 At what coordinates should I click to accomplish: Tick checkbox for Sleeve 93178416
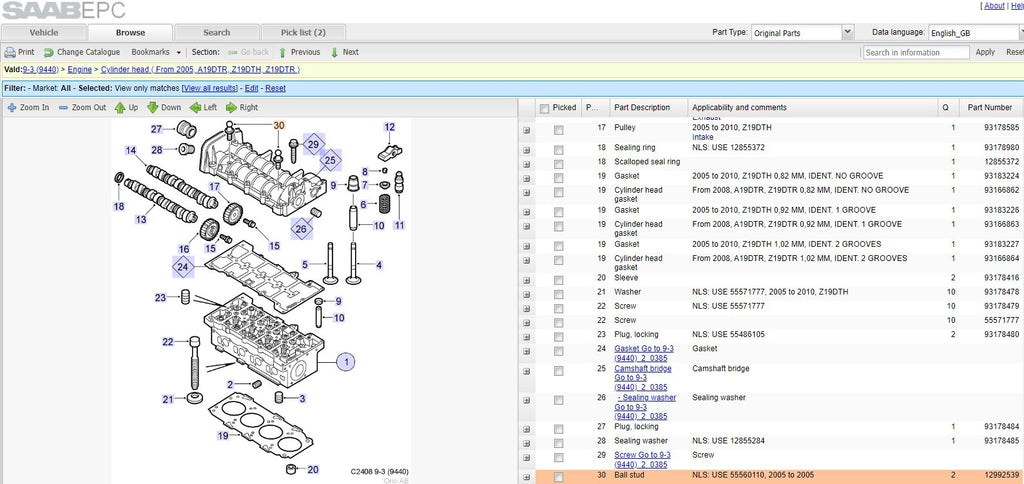(x=558, y=280)
